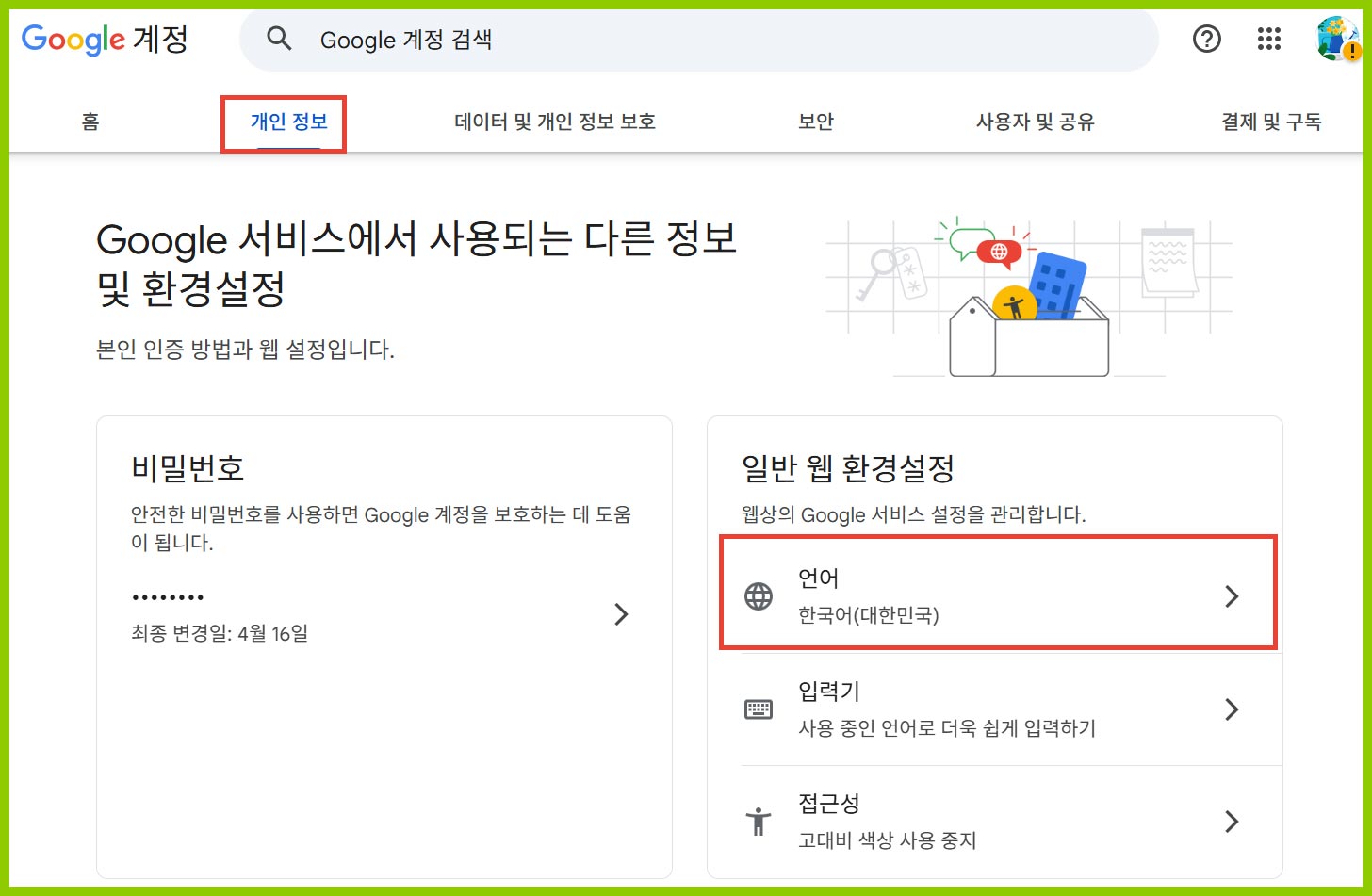Click the toolbox illustration image

pos(1029,298)
